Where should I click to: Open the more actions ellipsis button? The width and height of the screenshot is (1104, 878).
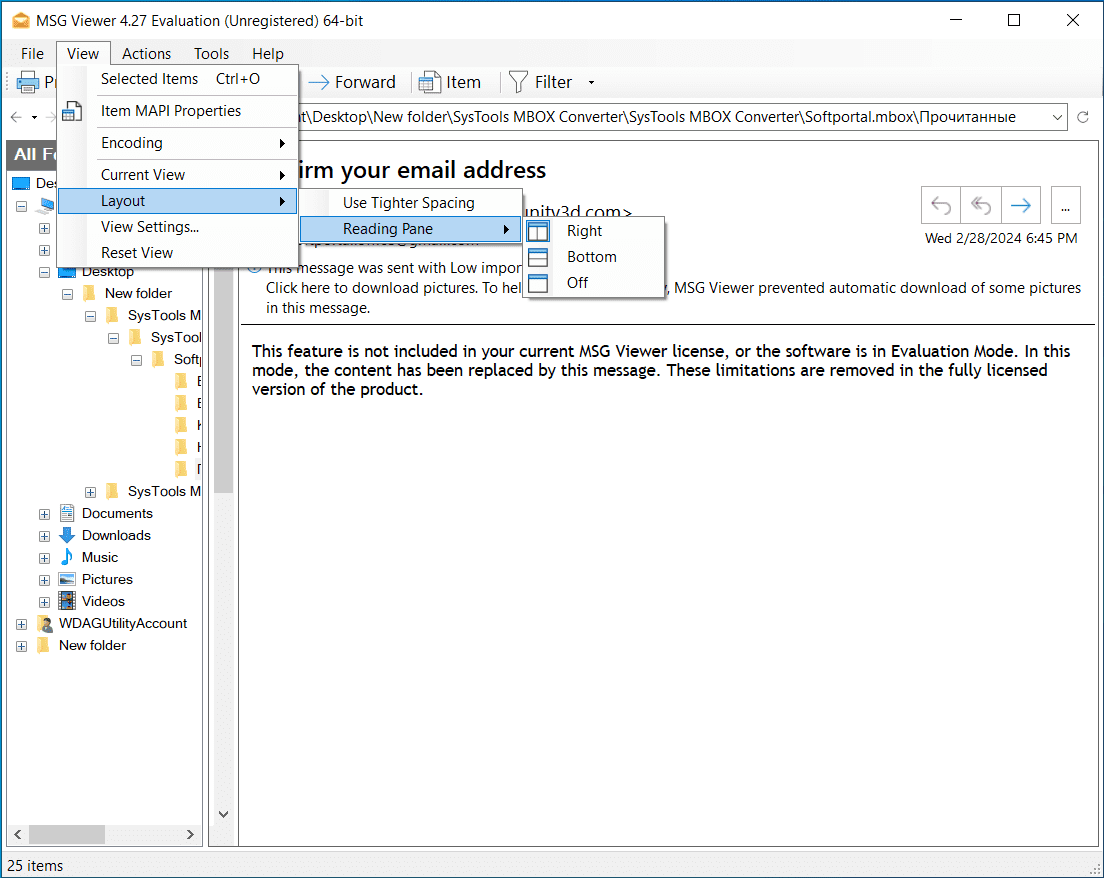coord(1065,205)
